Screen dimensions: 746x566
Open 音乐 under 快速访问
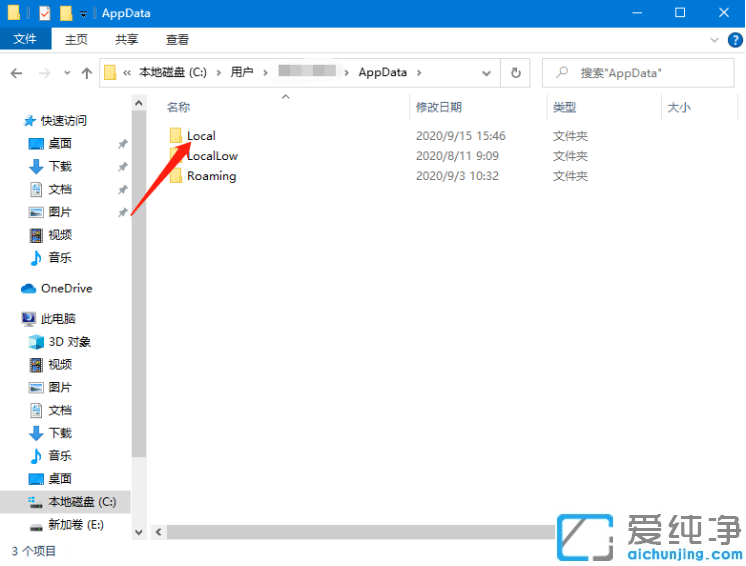(x=60, y=258)
